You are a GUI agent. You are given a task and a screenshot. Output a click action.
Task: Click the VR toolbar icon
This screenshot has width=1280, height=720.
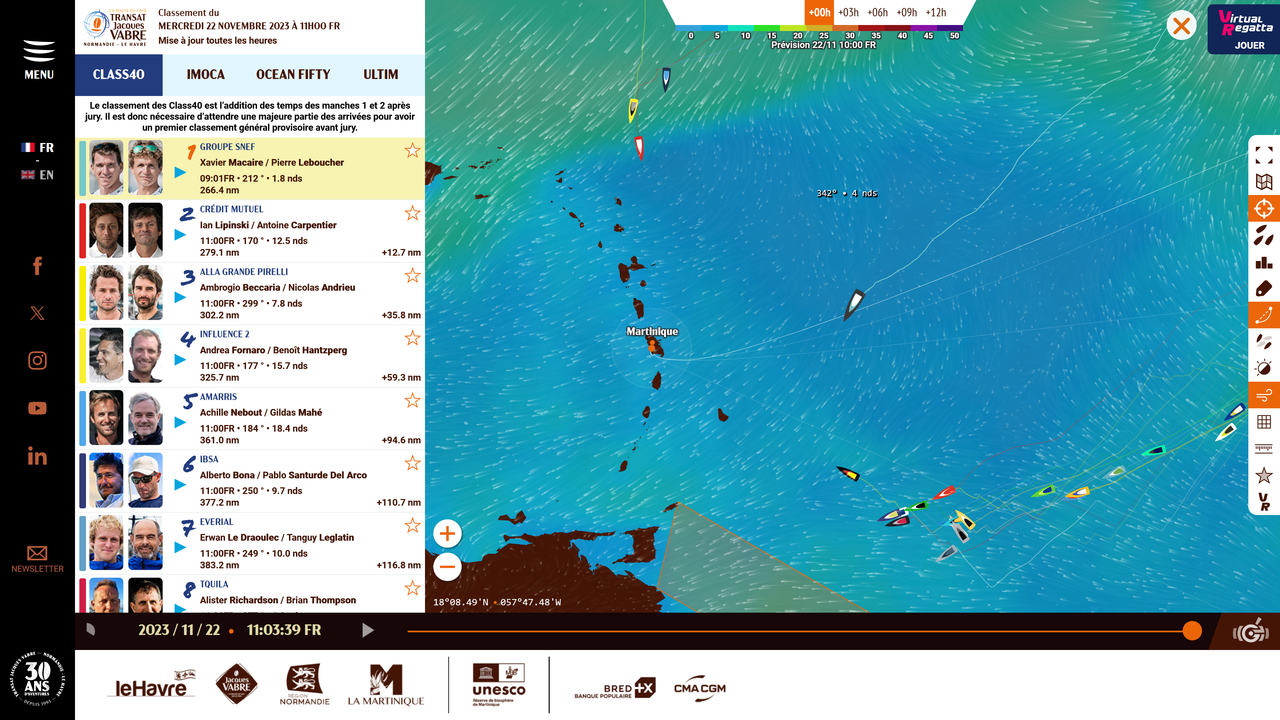pyautogui.click(x=1264, y=501)
